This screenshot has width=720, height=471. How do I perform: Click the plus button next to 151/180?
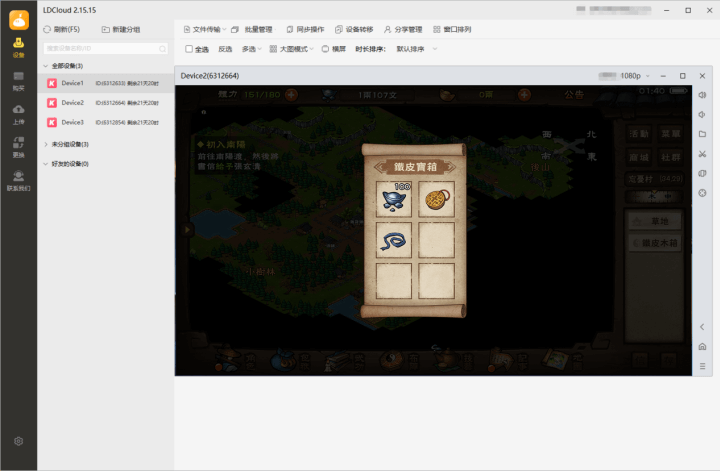(x=291, y=95)
